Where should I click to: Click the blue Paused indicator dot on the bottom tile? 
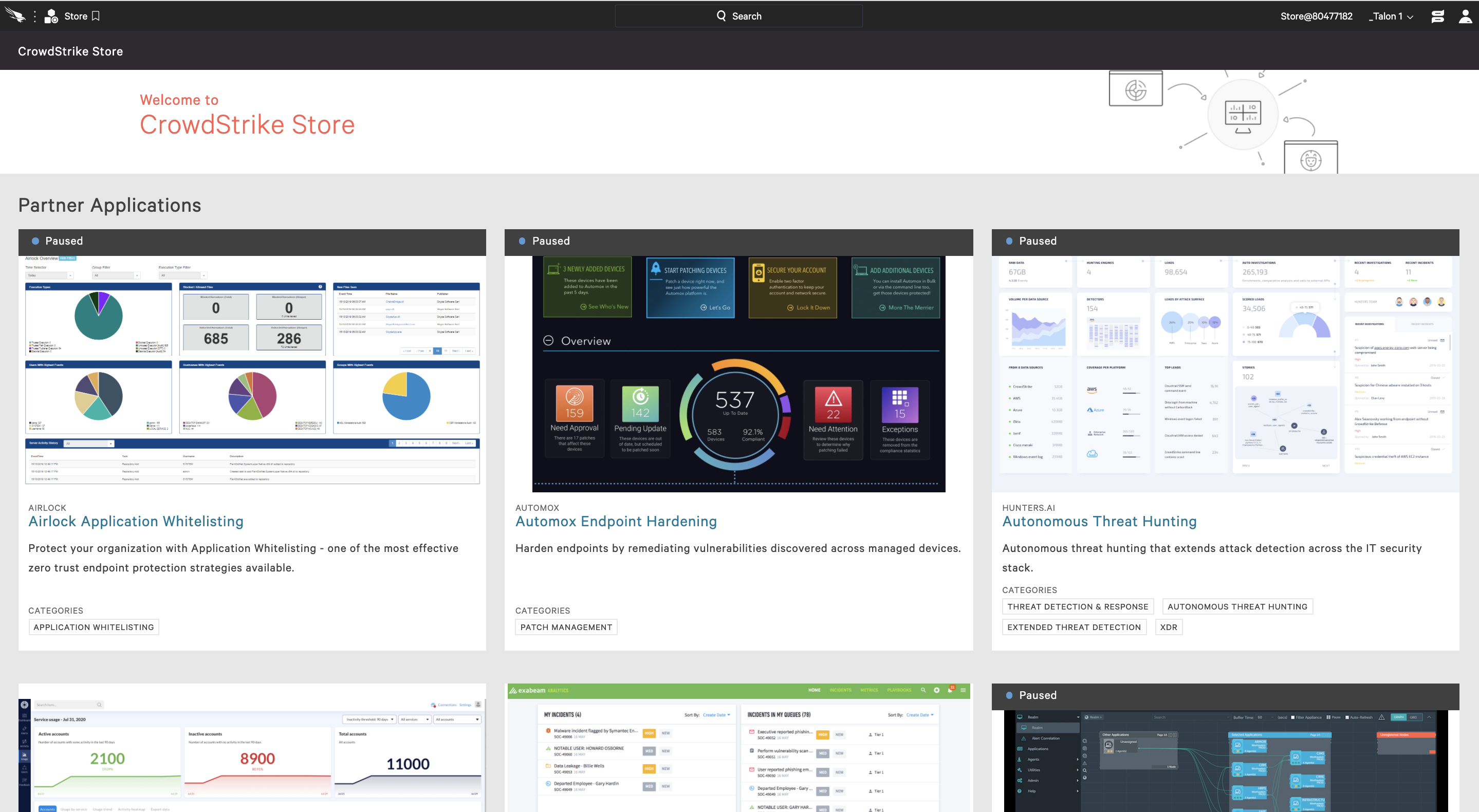coord(1009,695)
